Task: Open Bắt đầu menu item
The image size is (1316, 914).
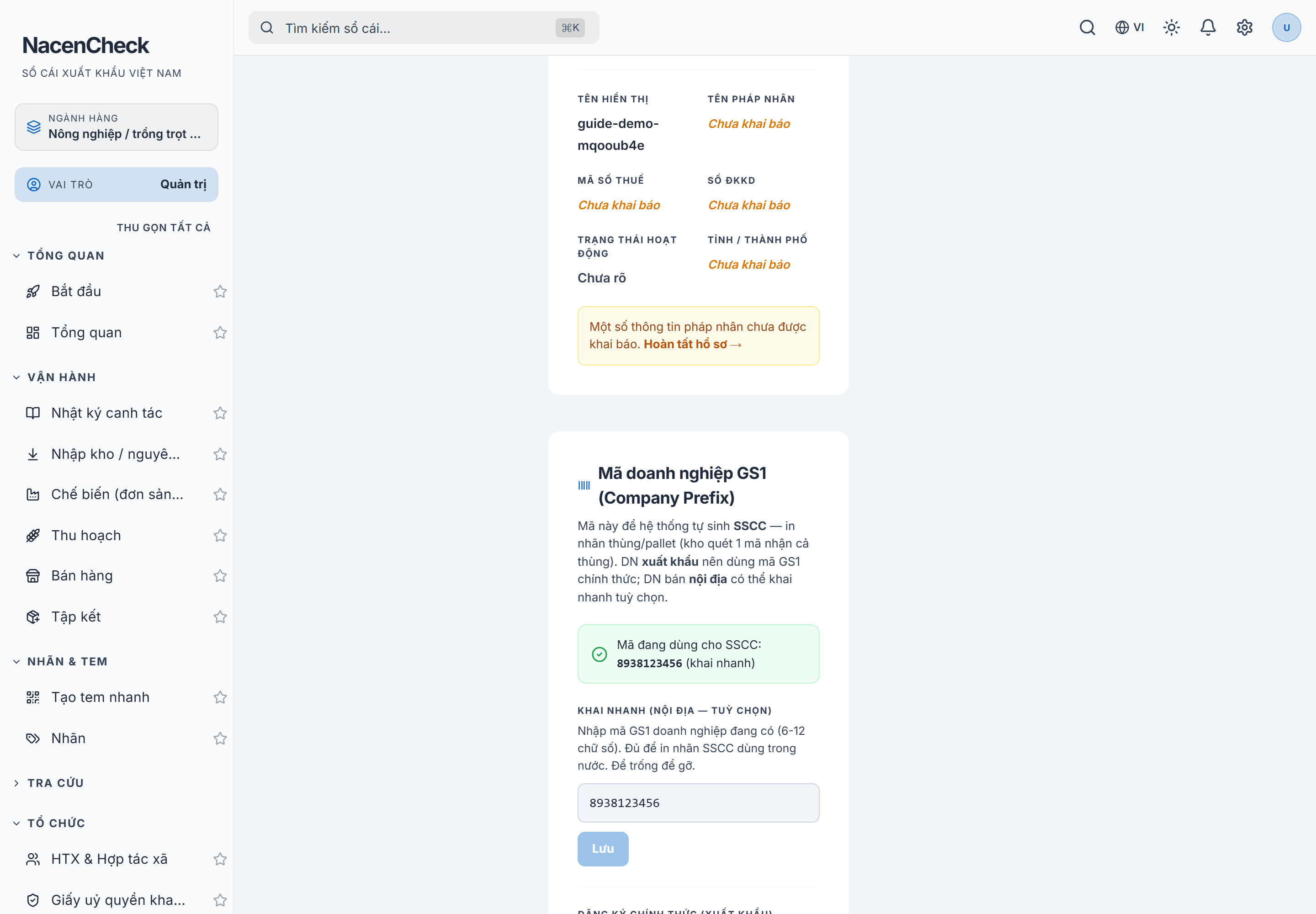Action: [x=76, y=292]
